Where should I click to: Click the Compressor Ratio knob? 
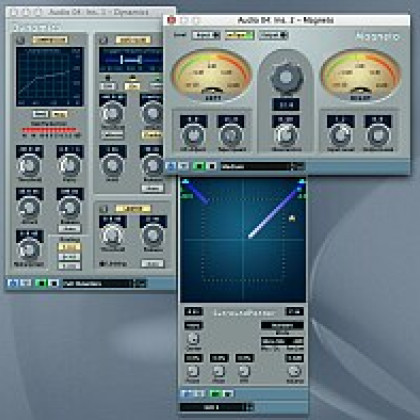pyautogui.click(x=70, y=166)
